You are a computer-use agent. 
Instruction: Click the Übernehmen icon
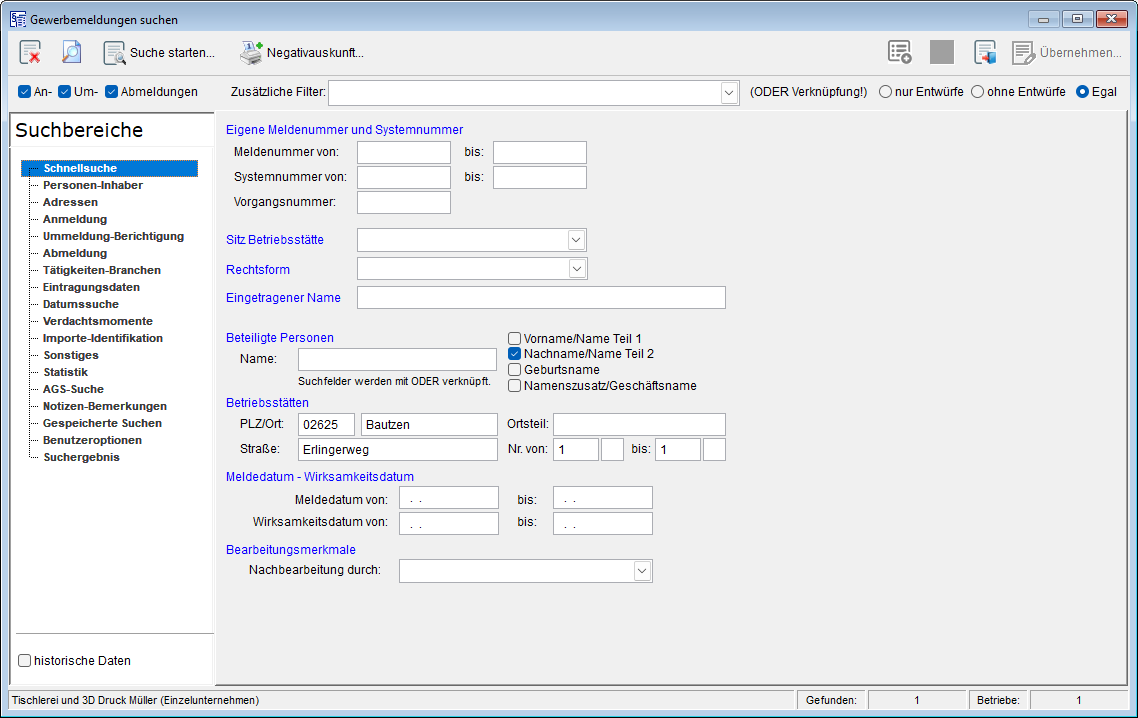[x=1023, y=52]
